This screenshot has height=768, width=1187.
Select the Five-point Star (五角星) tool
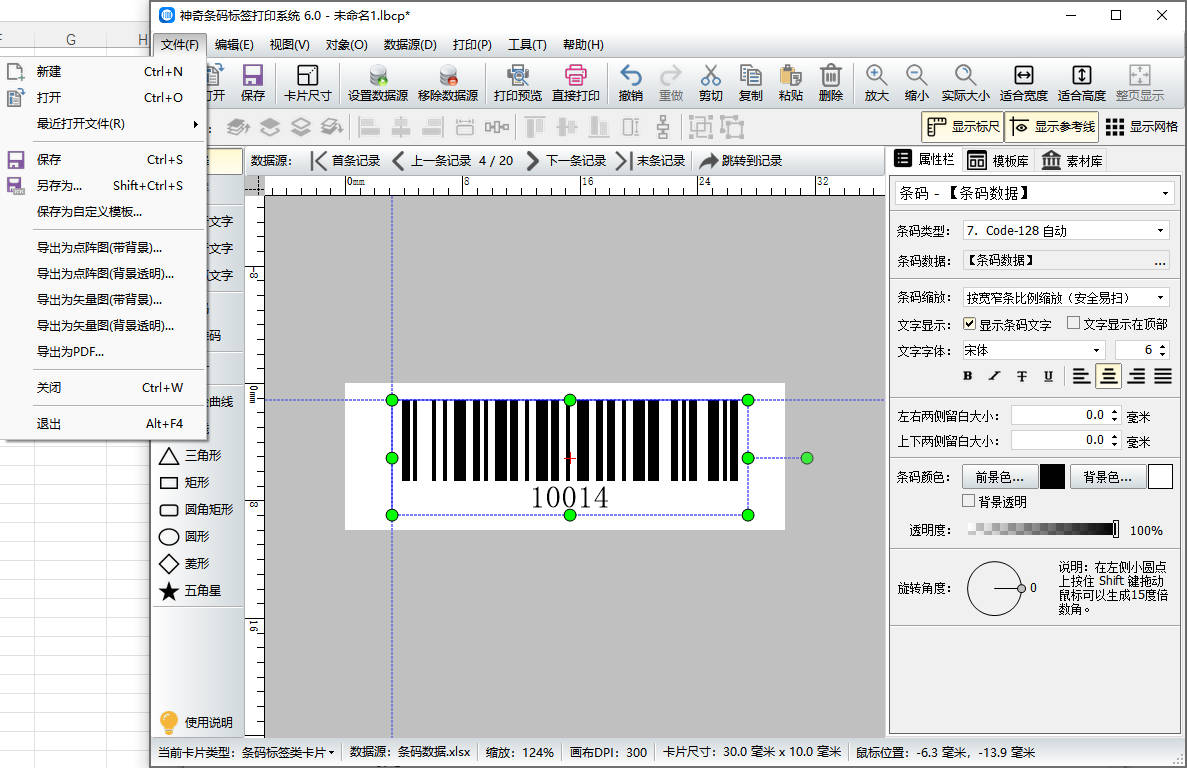(x=191, y=591)
